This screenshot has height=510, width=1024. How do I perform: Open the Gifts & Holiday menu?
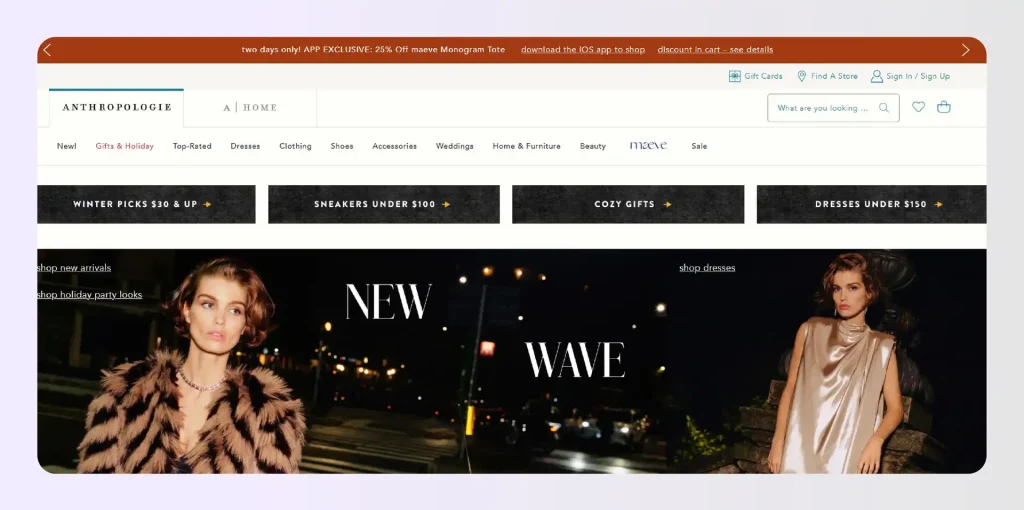(125, 146)
